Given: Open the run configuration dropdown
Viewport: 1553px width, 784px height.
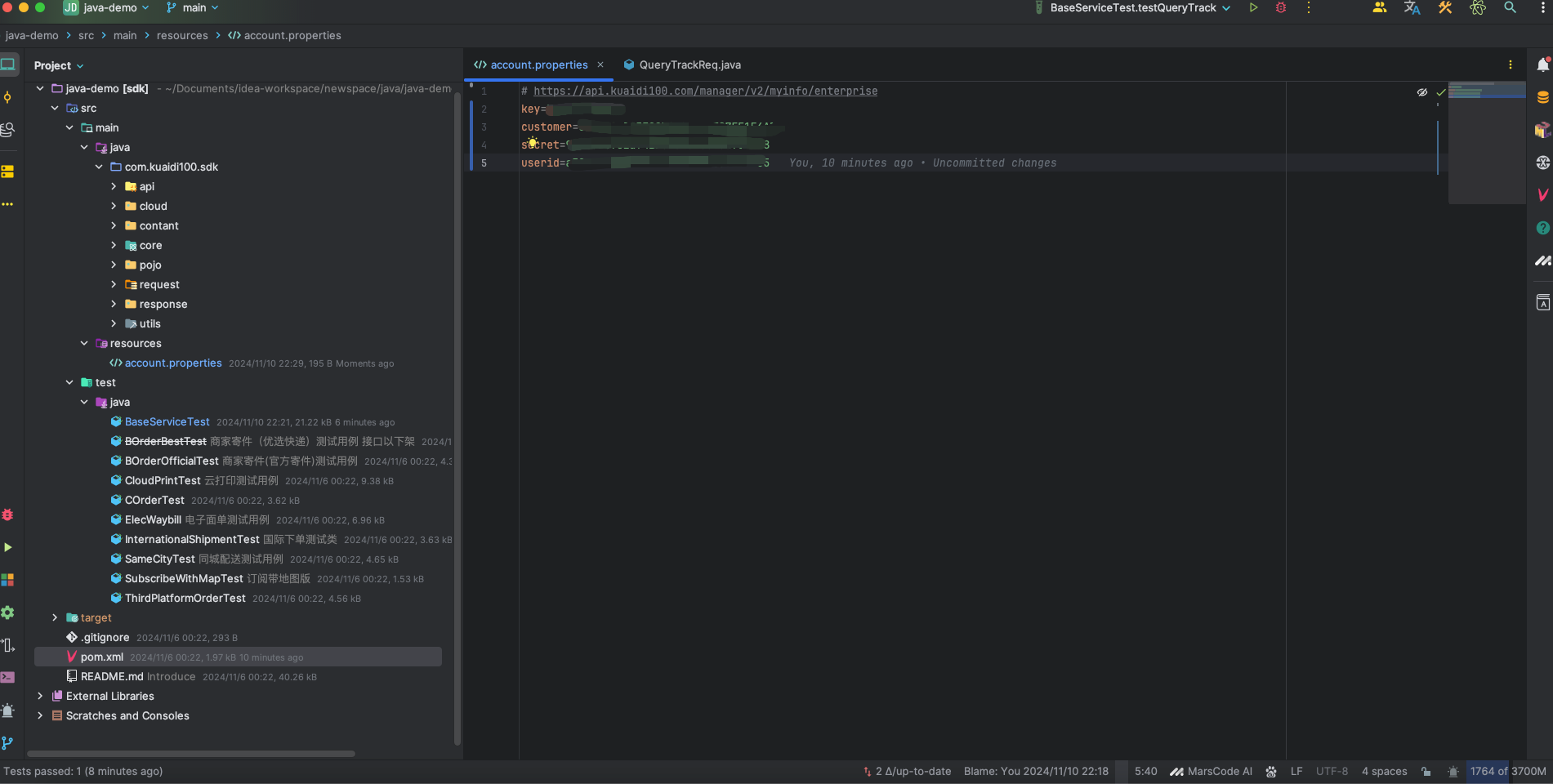Looking at the screenshot, I should (x=1133, y=7).
